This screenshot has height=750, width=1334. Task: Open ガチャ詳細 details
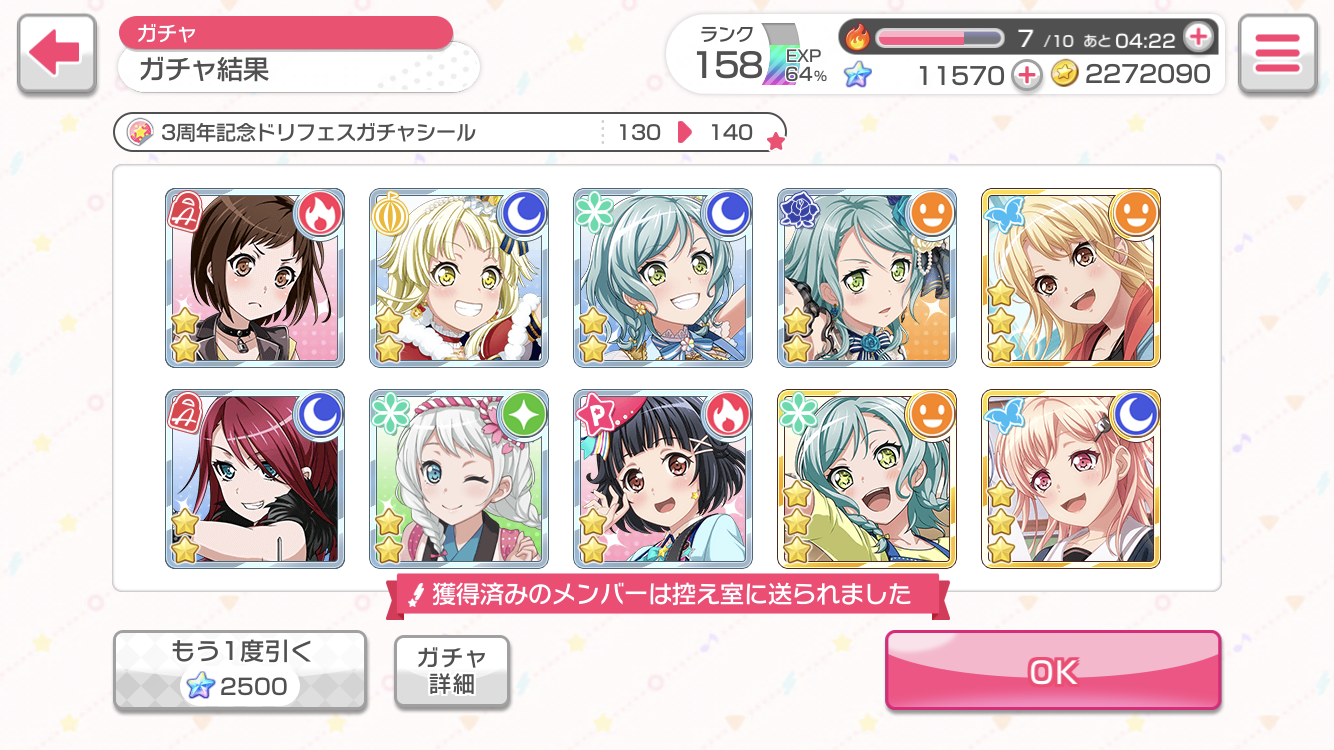(452, 671)
